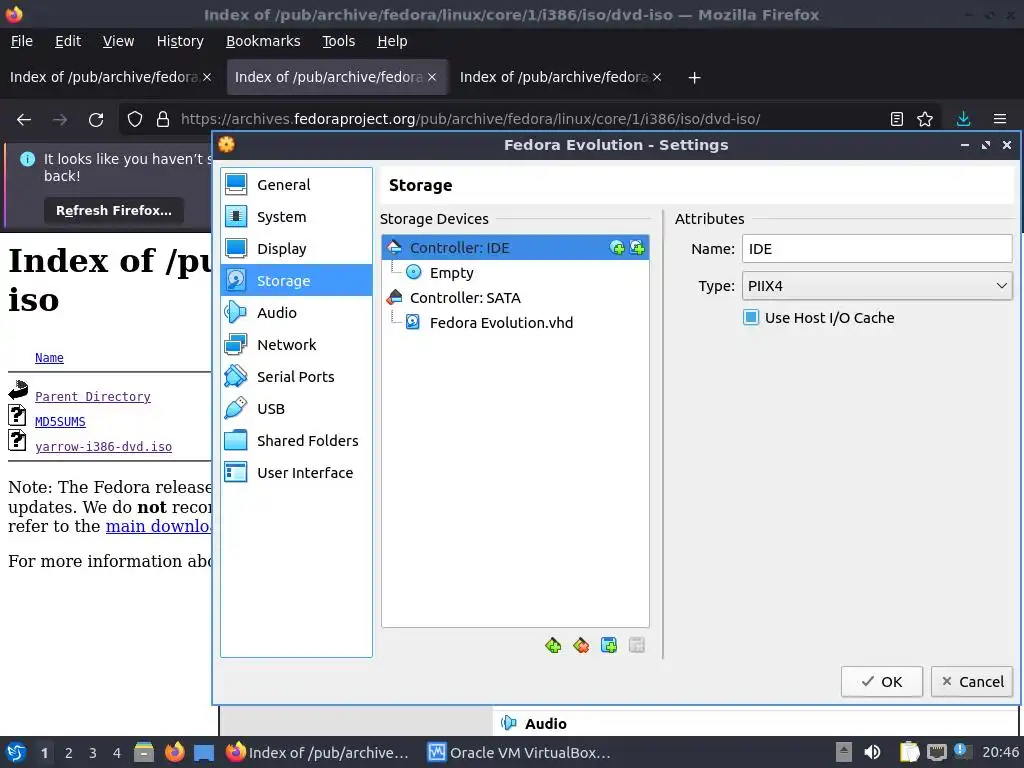Open Network settings category
Image resolution: width=1024 pixels, height=768 pixels.
click(x=296, y=345)
